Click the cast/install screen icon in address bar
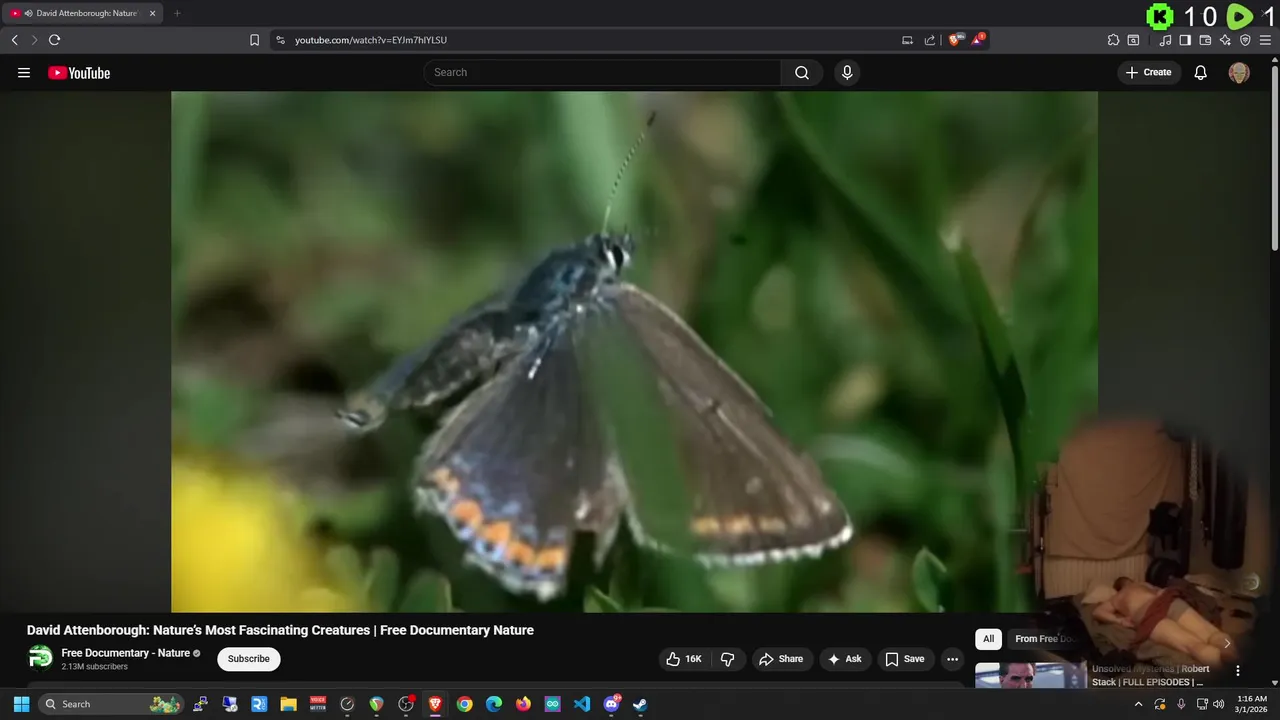The height and width of the screenshot is (720, 1280). tap(907, 40)
